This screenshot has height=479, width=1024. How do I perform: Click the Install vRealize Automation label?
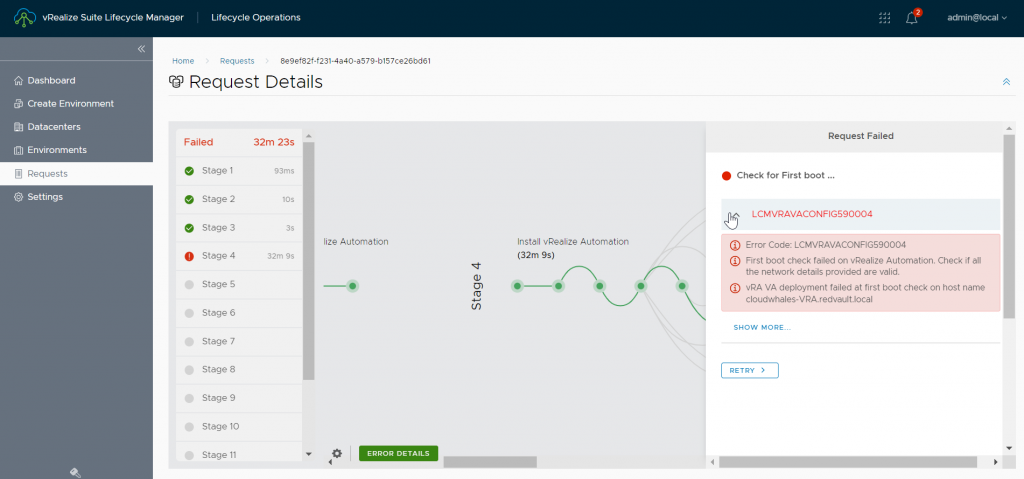click(573, 241)
